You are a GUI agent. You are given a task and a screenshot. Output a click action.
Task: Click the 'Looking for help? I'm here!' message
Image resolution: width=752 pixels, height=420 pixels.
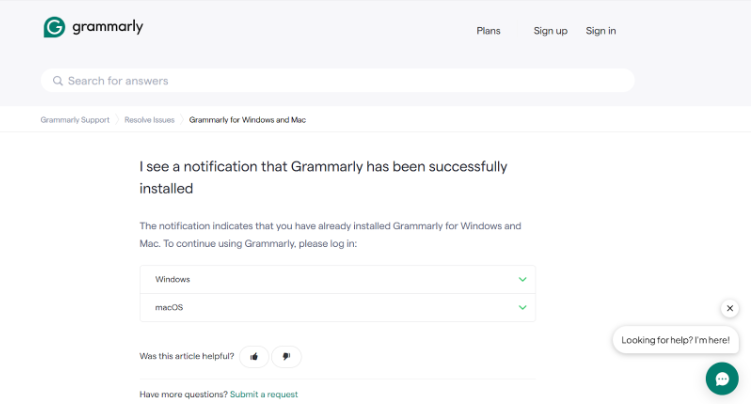click(675, 340)
